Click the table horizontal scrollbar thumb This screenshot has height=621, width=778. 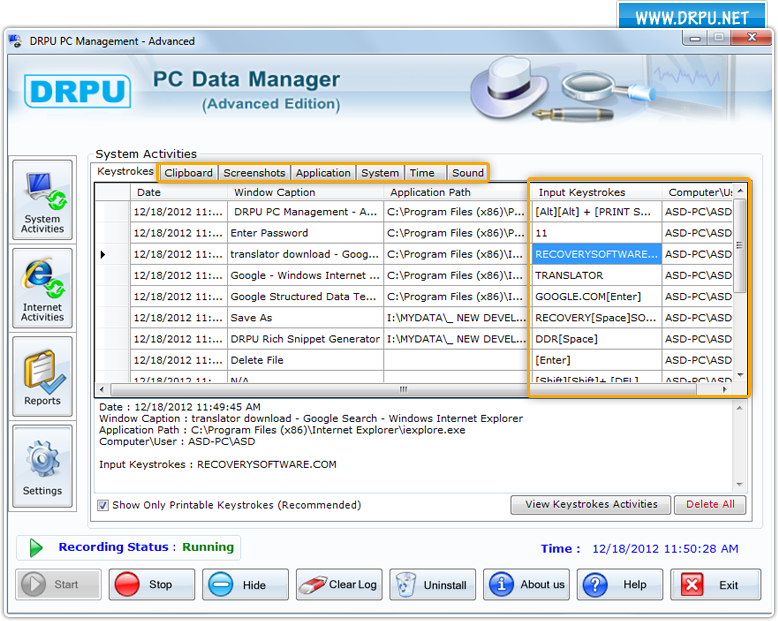pos(403,389)
